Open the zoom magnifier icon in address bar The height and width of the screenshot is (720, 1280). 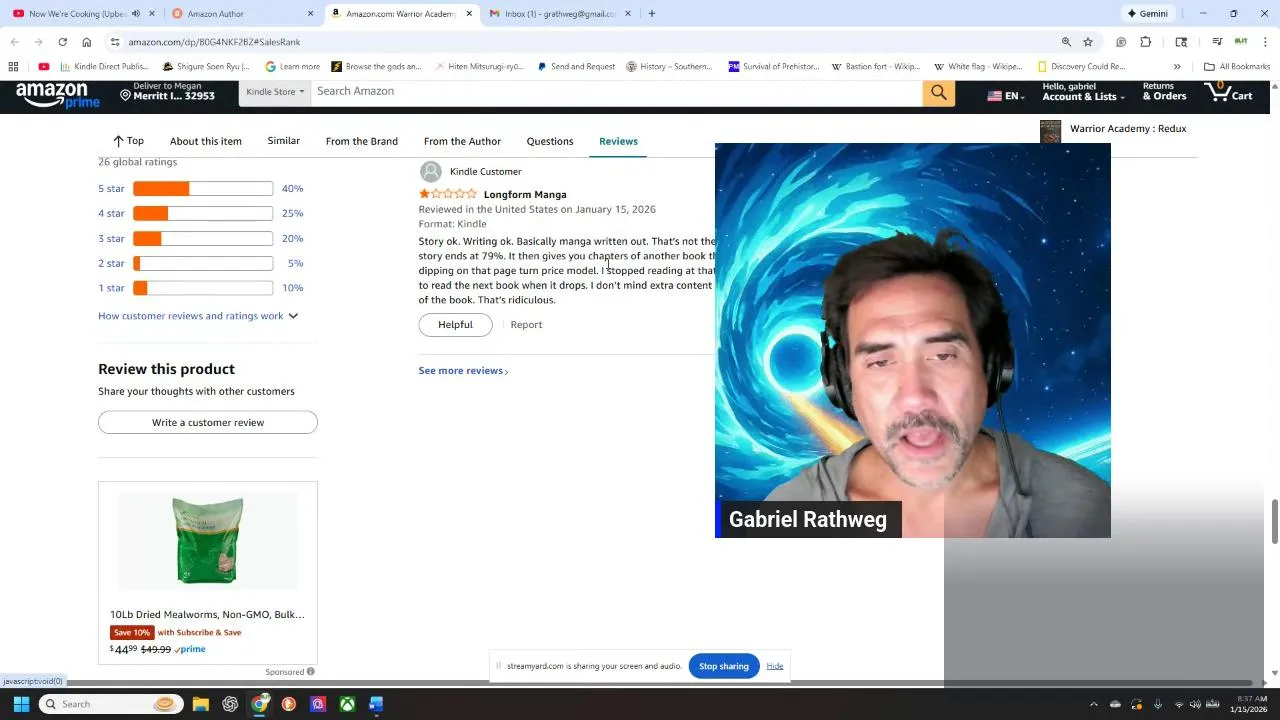(1066, 42)
